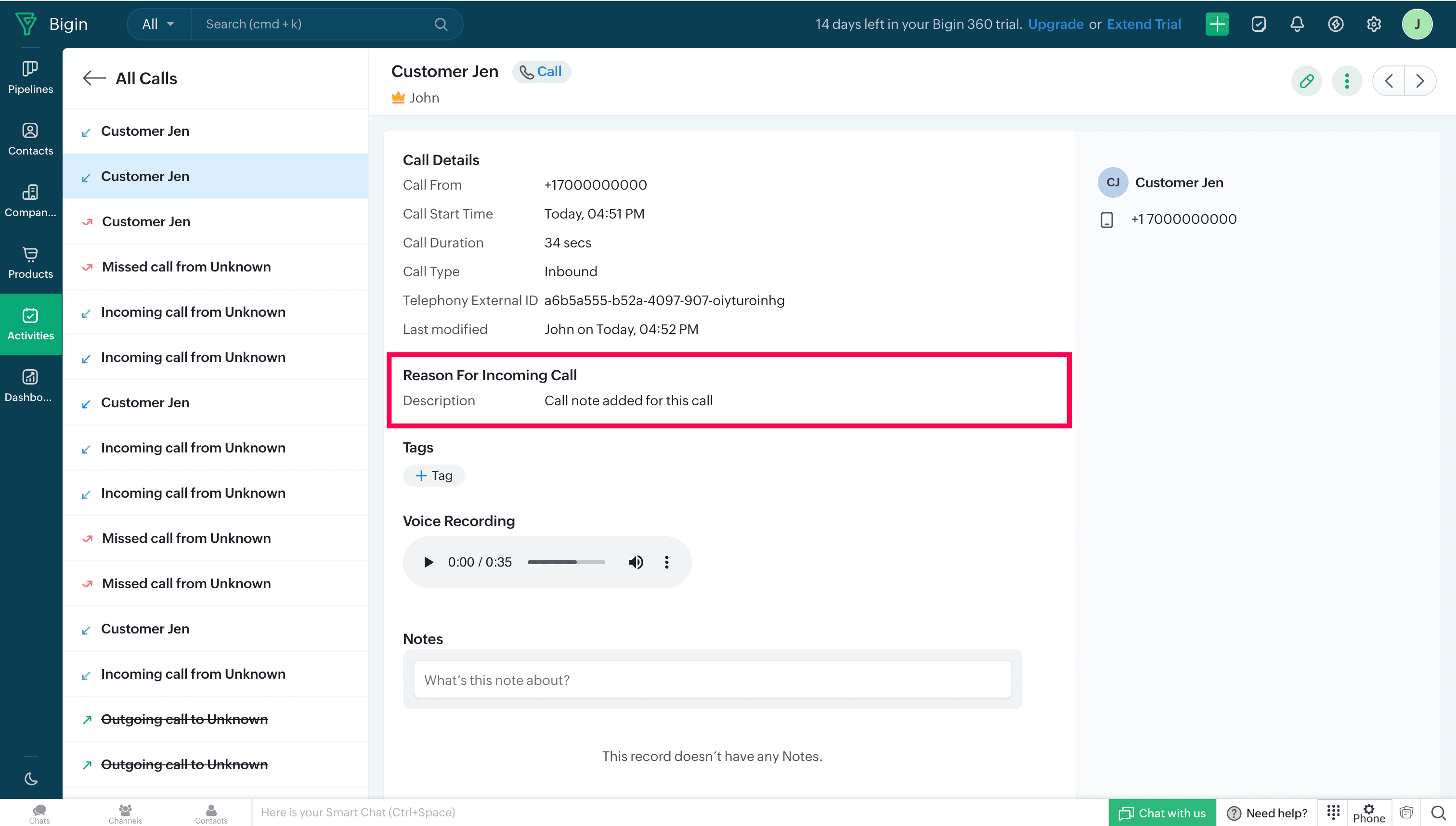
Task: Play the voice recording
Action: point(429,562)
